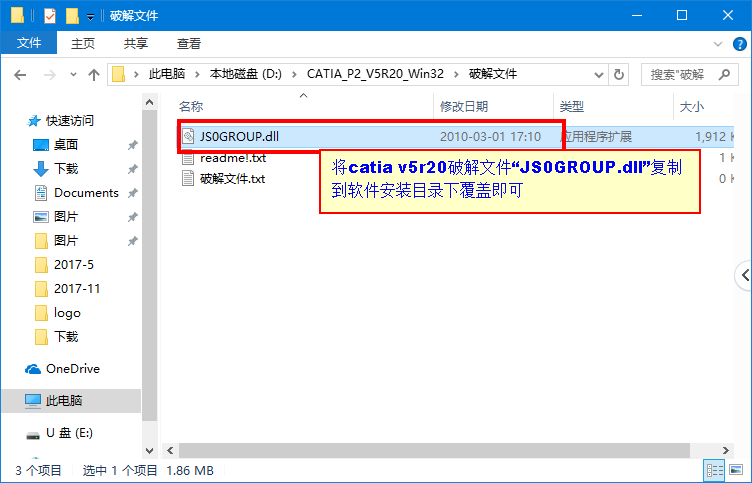The height and width of the screenshot is (483, 752).
Task: Switch to the 查看 ribbon tab
Action: pyautogui.click(x=188, y=44)
